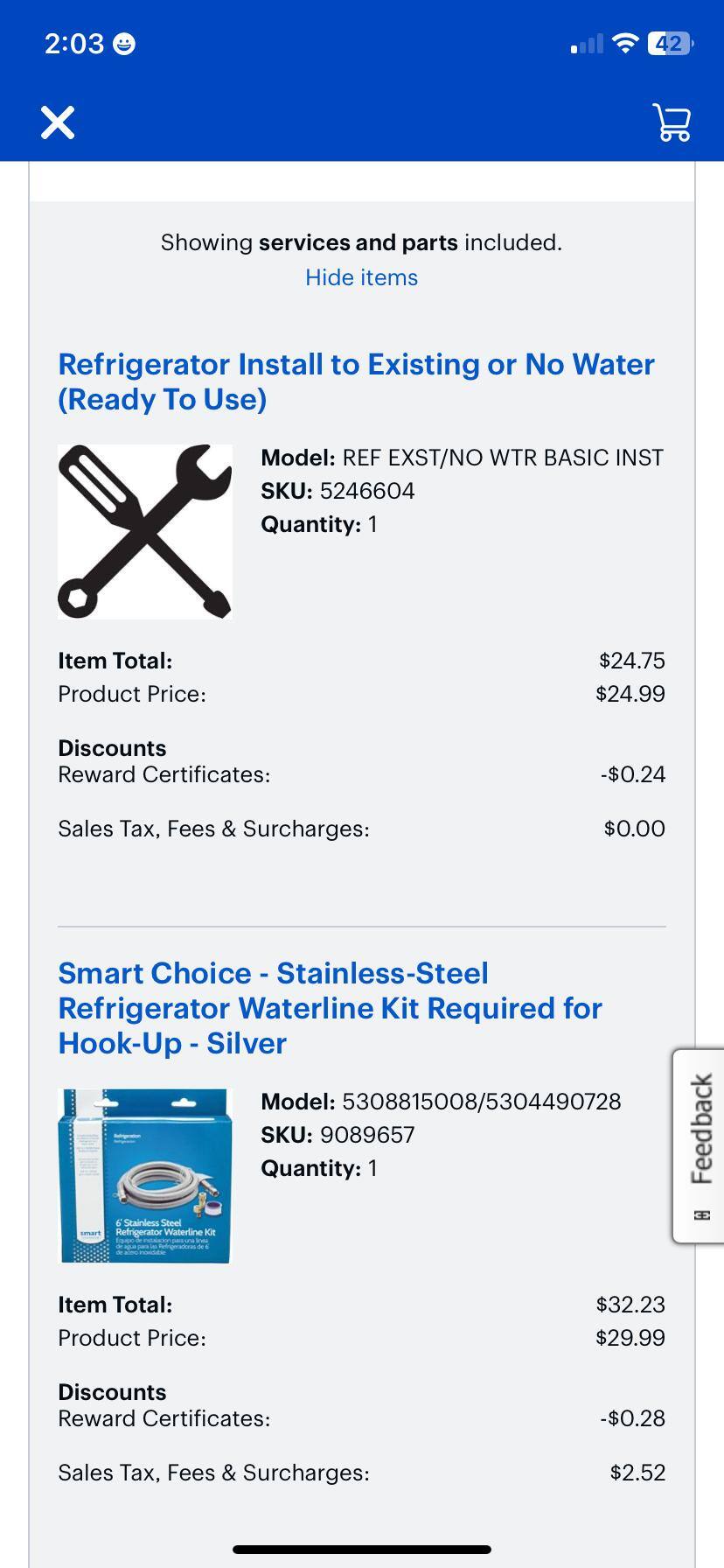Tap the 2:03 clock in status bar
724x1568 pixels.
click(x=74, y=44)
